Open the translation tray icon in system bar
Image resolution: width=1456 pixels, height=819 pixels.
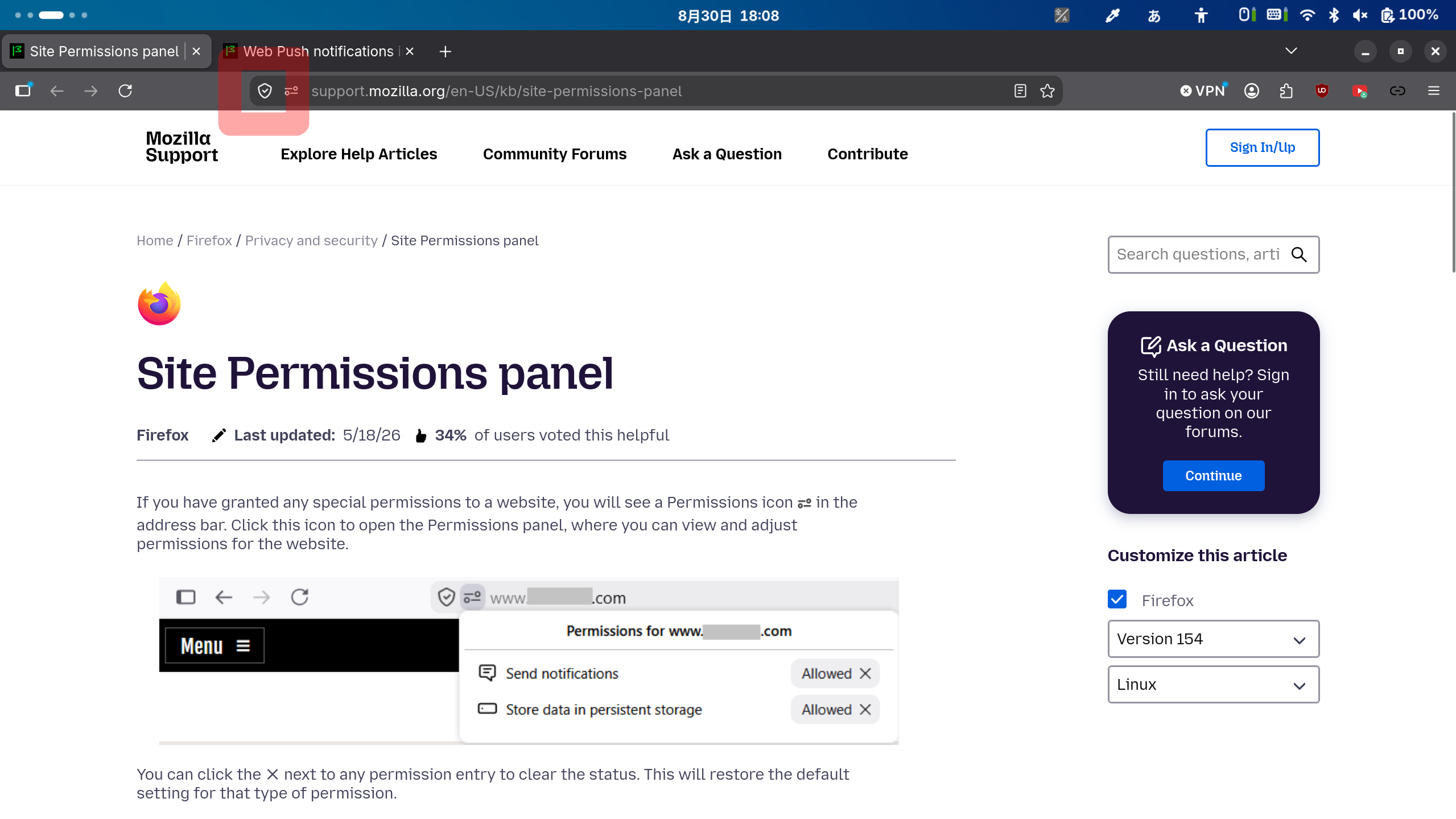pos(1062,15)
